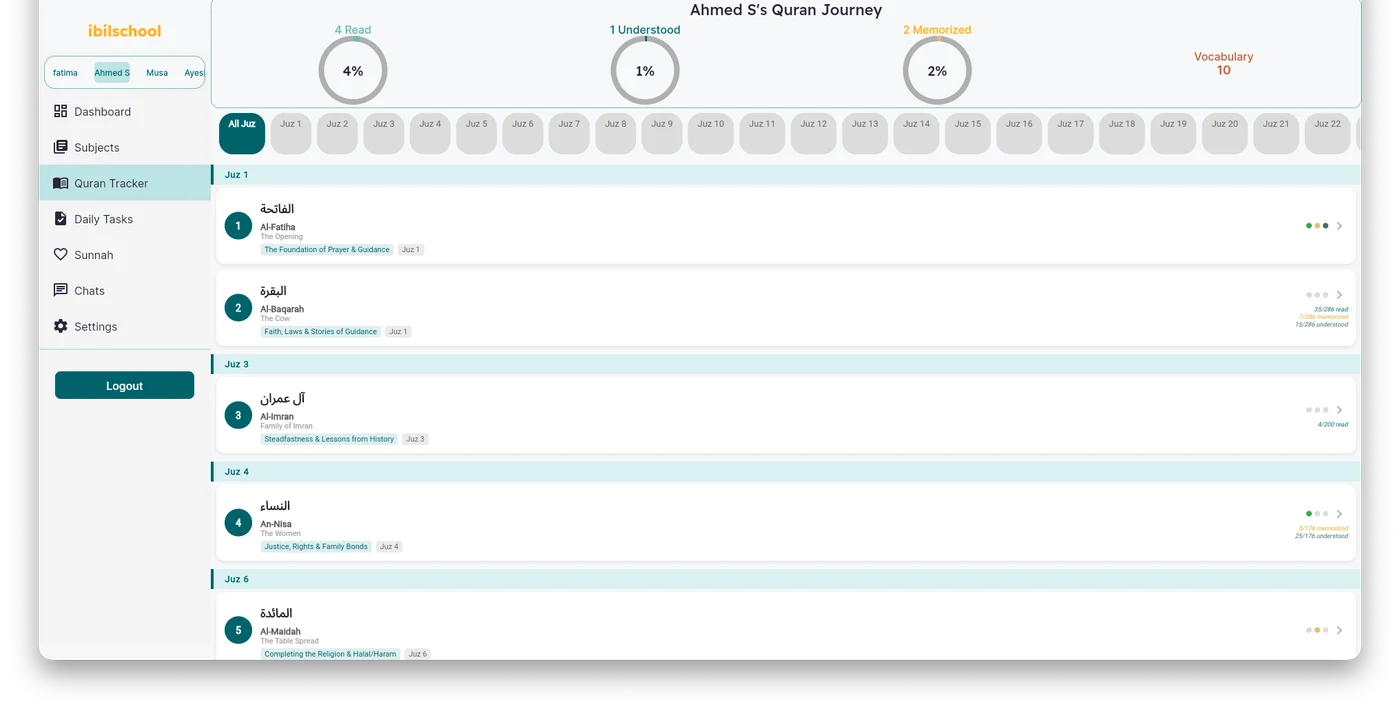The image size is (1400, 711).
Task: Click 'Steadfastness & Lessons from History' tag
Action: click(x=329, y=439)
